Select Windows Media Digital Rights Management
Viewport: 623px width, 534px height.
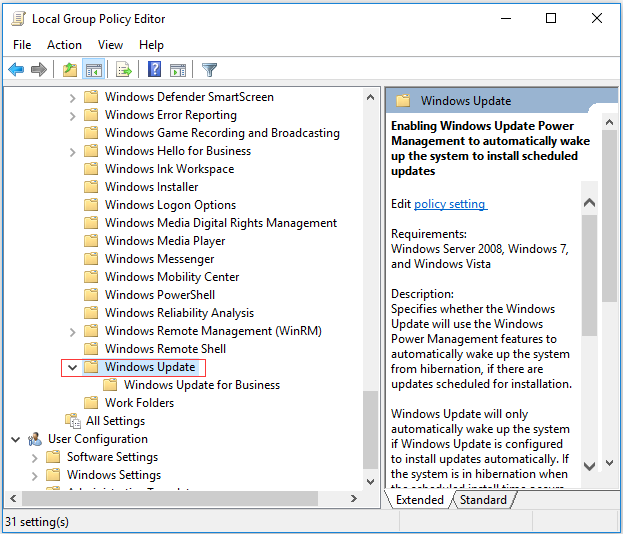coord(221,223)
